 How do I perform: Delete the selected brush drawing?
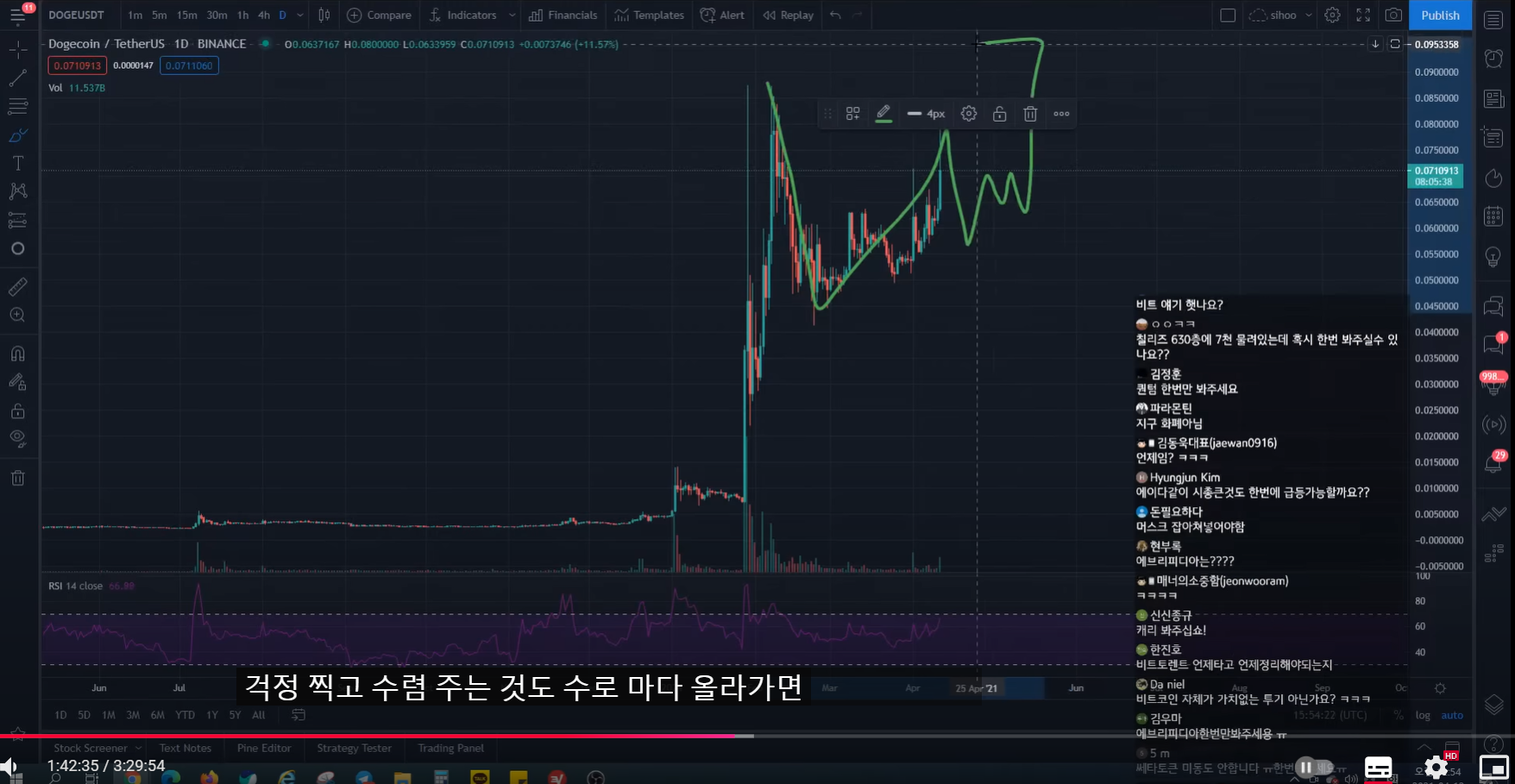[x=1030, y=114]
